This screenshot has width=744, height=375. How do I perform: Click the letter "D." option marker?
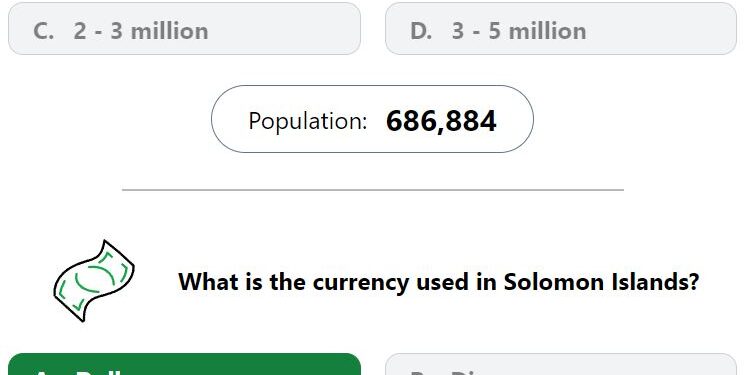421,31
